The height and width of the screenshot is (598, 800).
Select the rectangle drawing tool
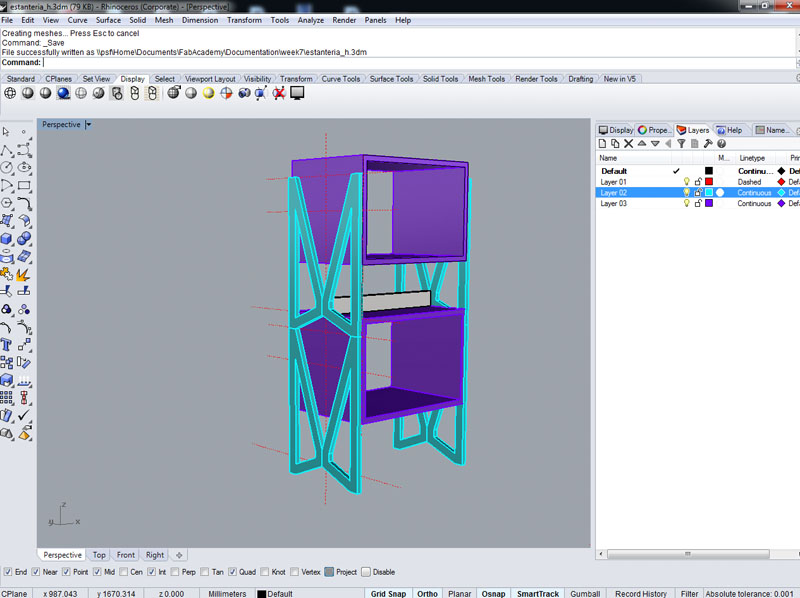[24, 186]
